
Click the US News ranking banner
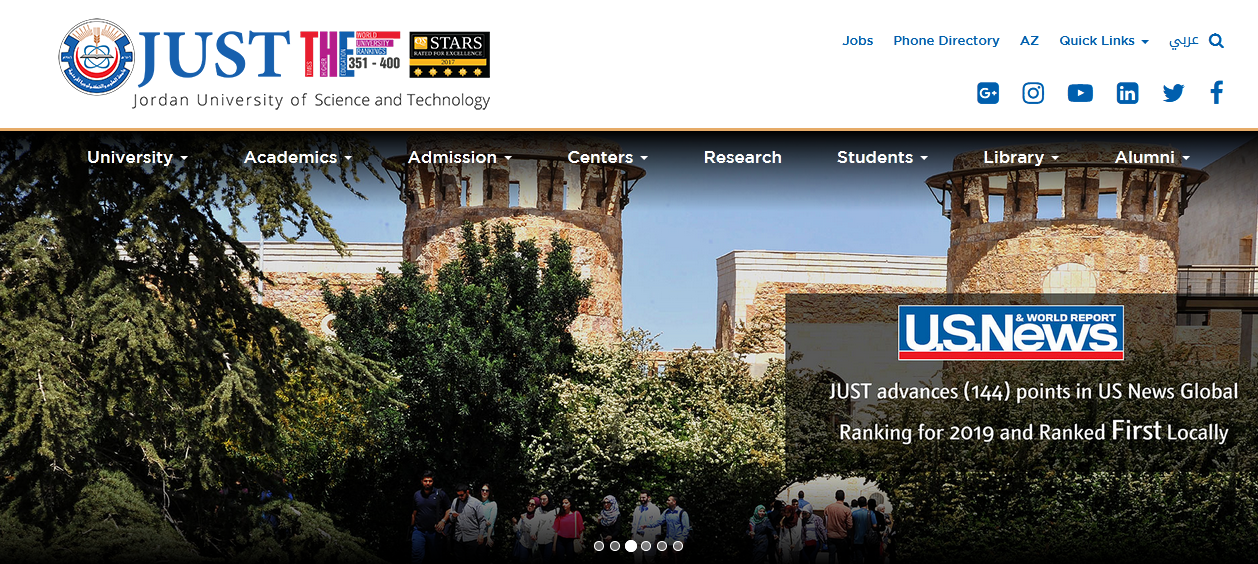pos(1010,332)
